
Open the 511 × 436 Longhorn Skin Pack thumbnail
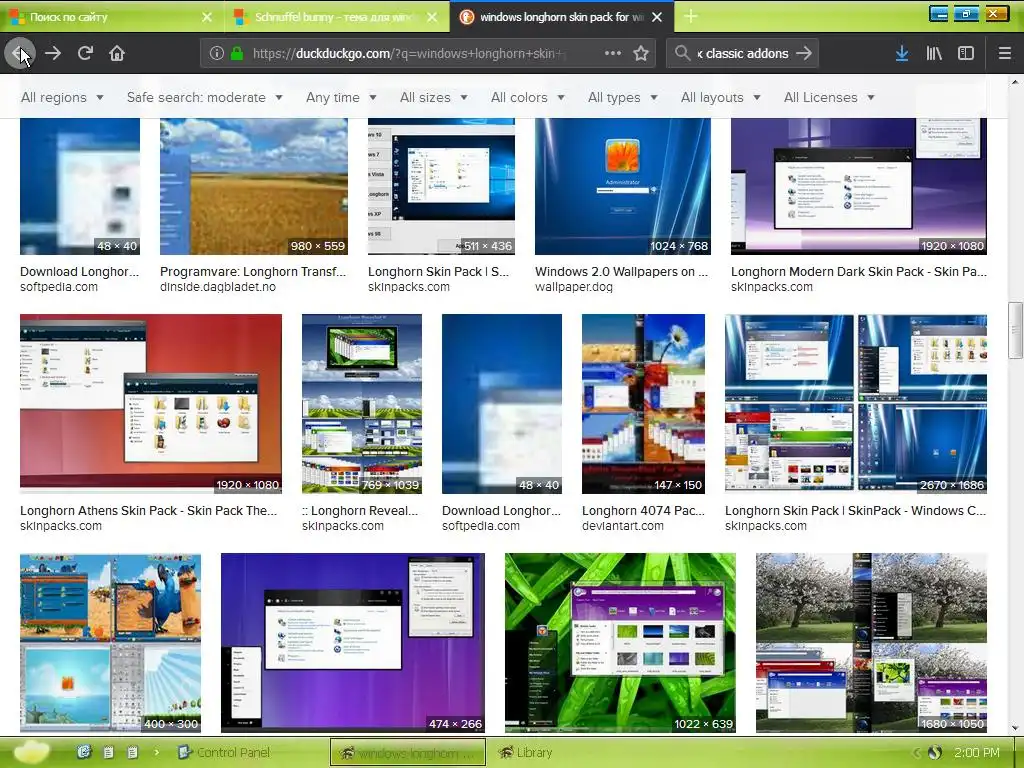(441, 186)
